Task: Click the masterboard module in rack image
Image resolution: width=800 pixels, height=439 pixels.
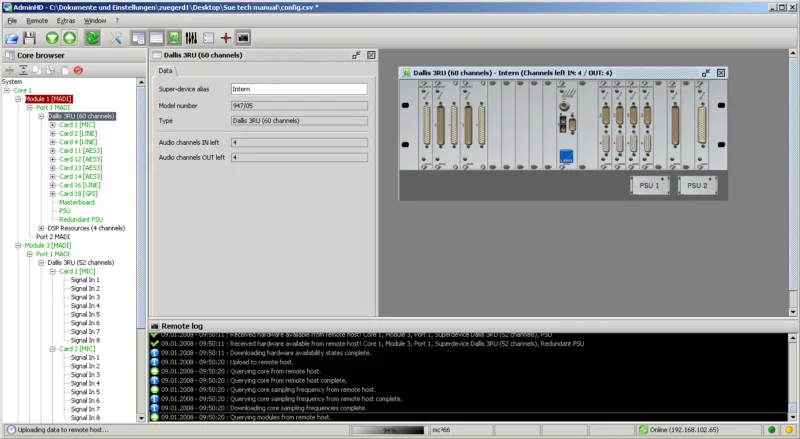Action: 566,125
